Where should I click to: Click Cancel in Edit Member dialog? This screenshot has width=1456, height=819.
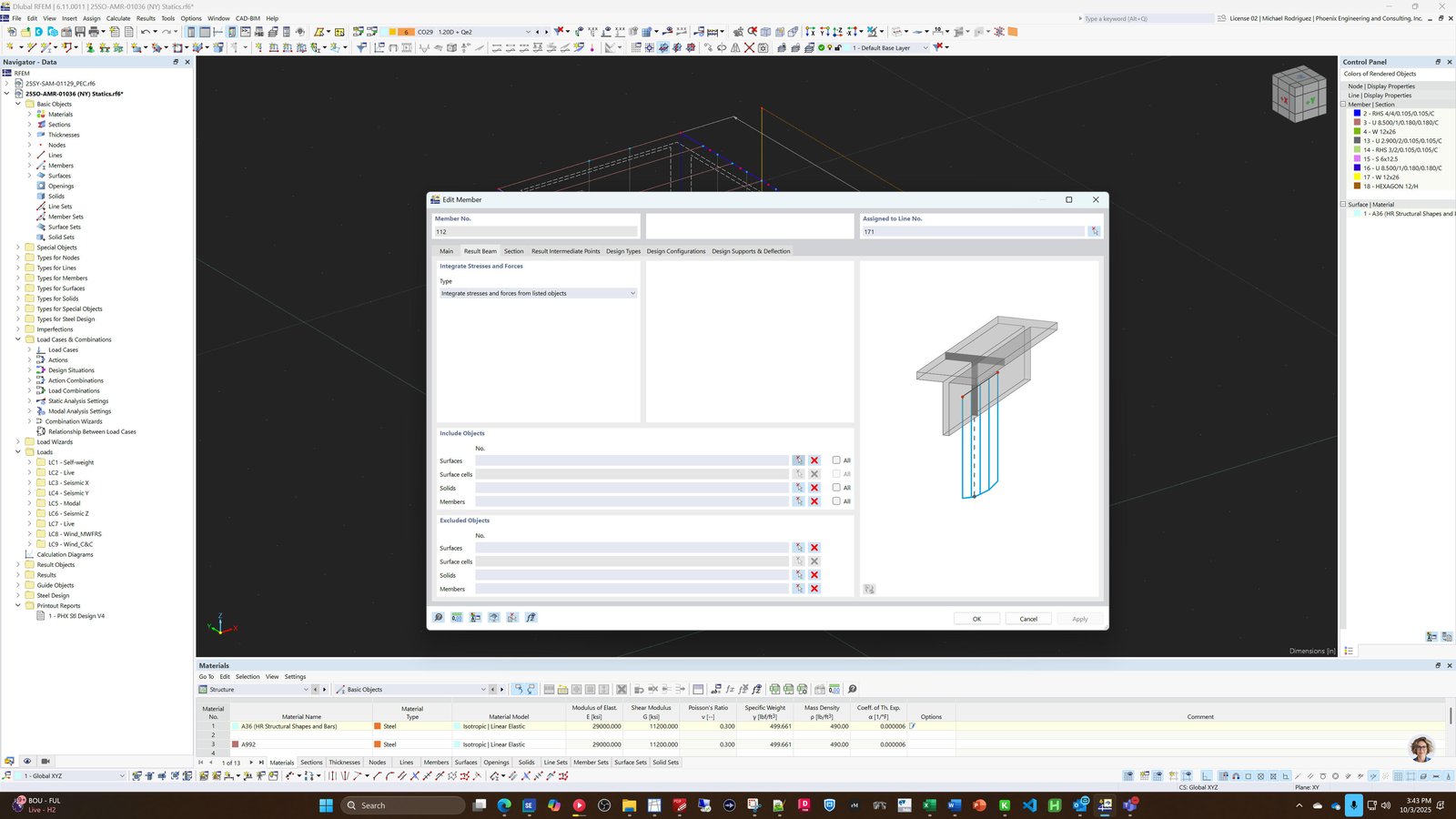[x=1028, y=619]
